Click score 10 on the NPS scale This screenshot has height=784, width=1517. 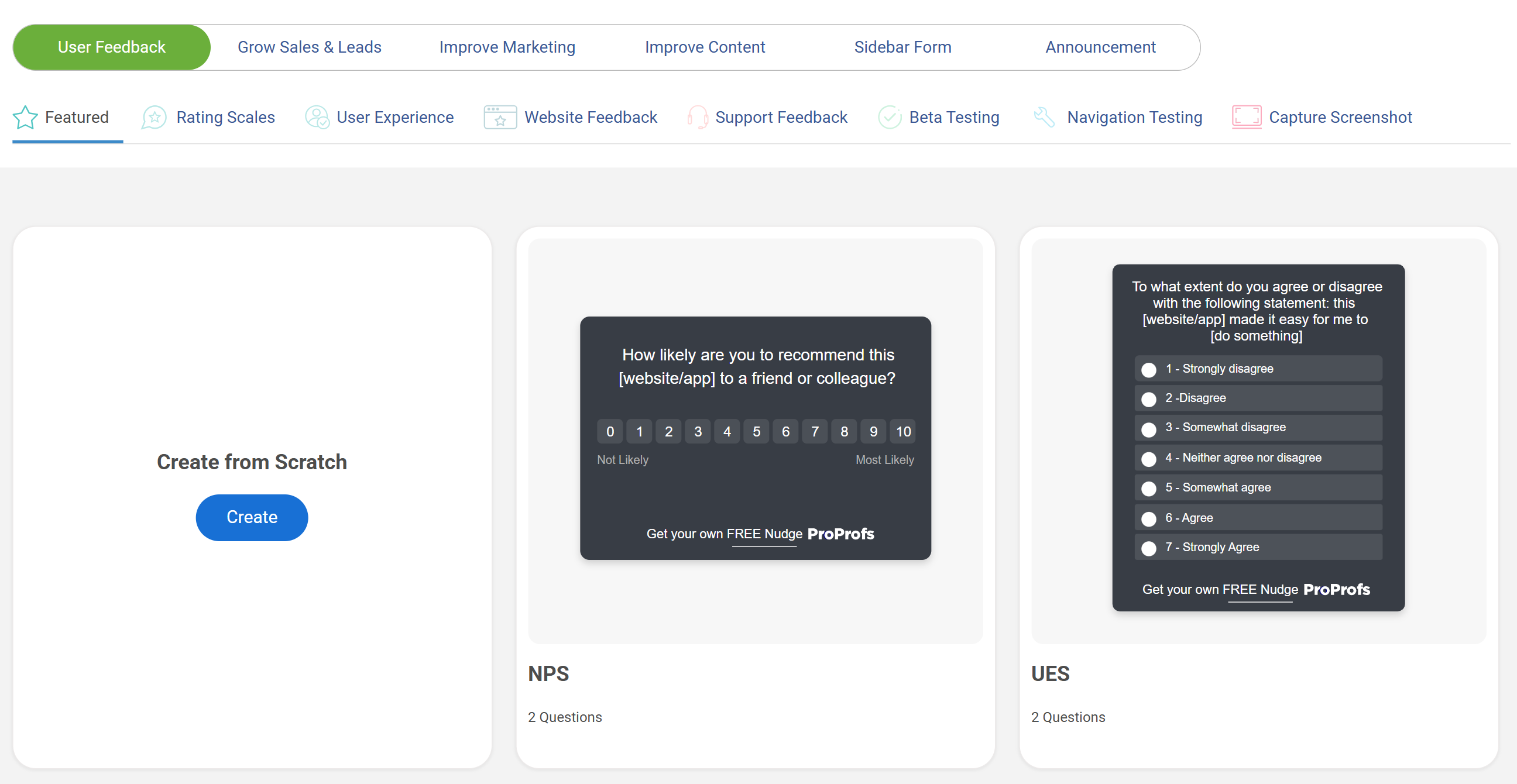(x=903, y=431)
